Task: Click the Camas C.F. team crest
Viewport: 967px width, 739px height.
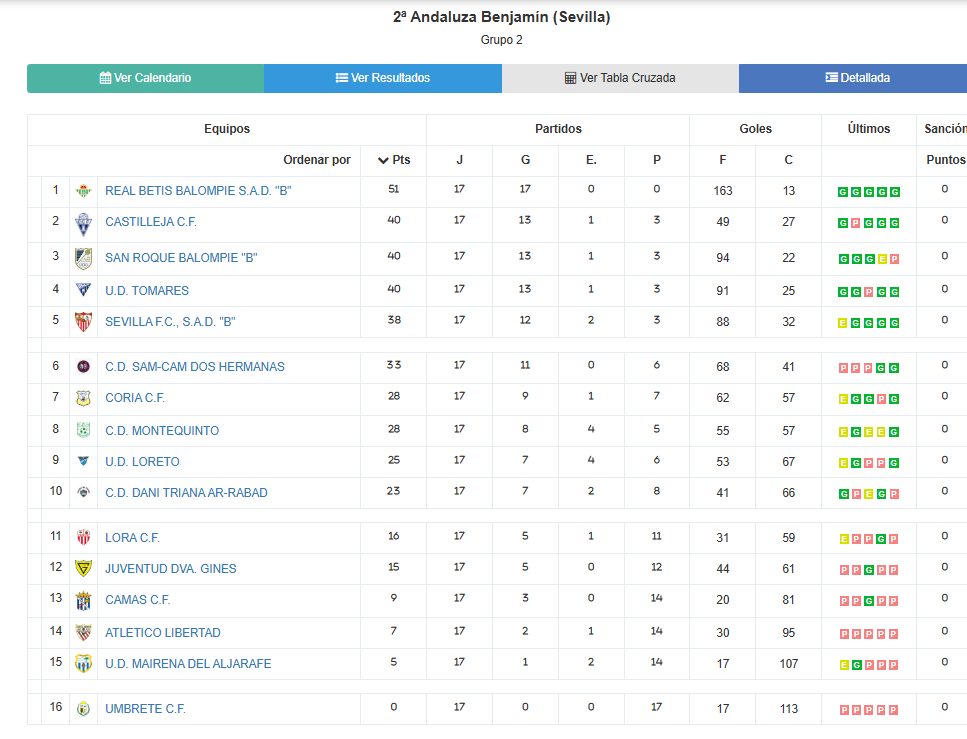Action: pyautogui.click(x=83, y=600)
